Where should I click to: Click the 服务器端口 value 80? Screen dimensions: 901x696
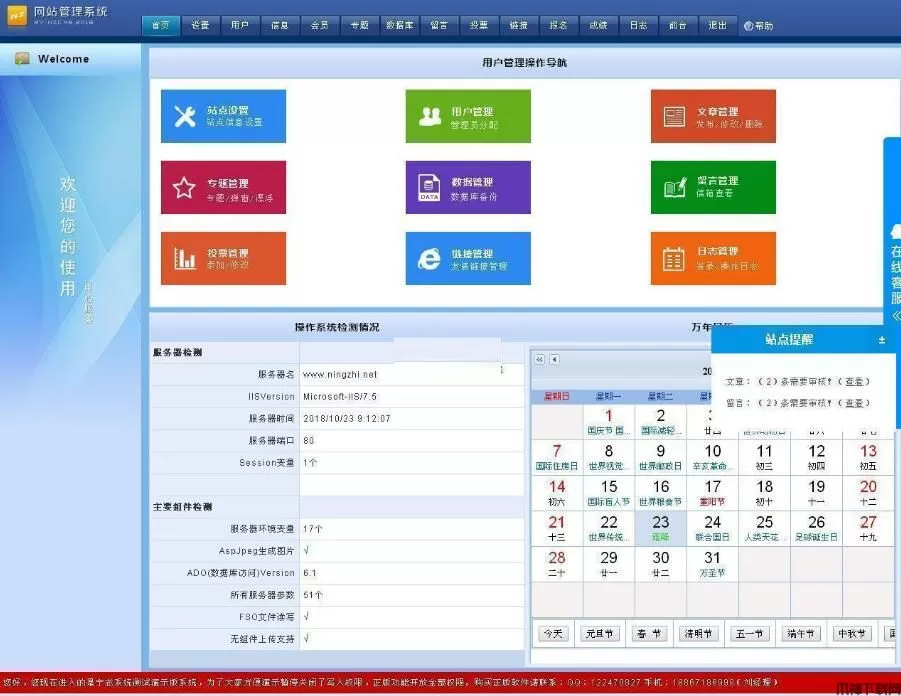309,441
